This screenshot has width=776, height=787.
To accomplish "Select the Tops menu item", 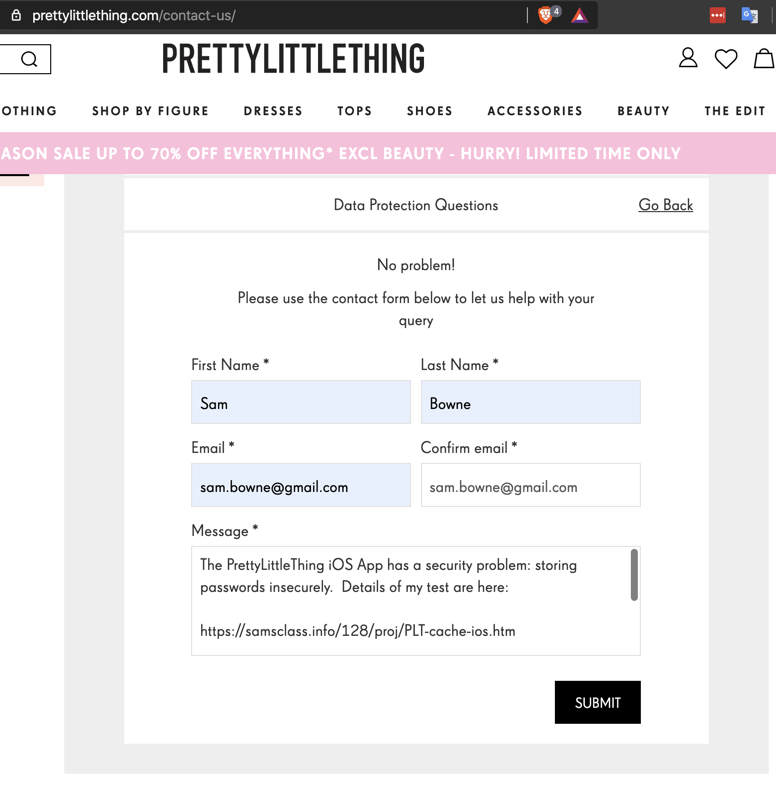I will 354,111.
